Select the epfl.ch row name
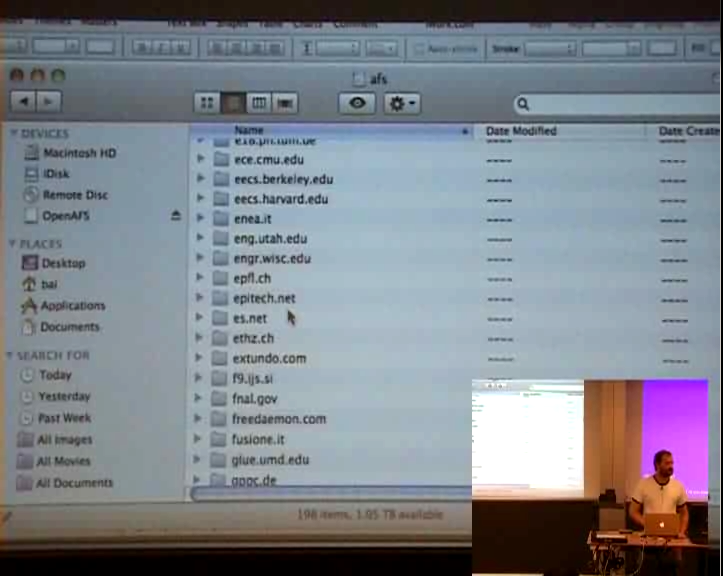 [x=252, y=278]
